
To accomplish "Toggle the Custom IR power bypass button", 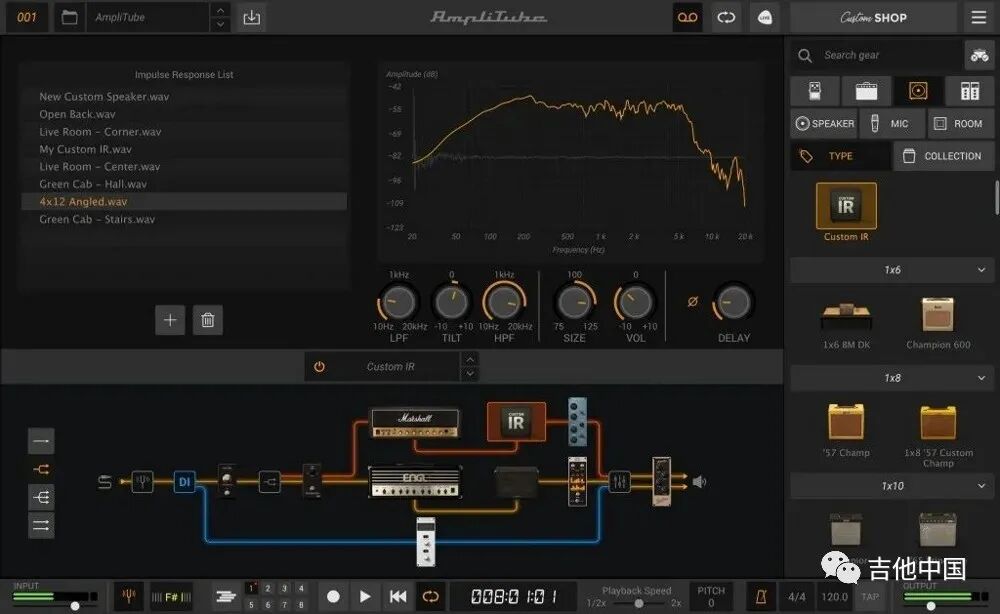I will tap(319, 367).
